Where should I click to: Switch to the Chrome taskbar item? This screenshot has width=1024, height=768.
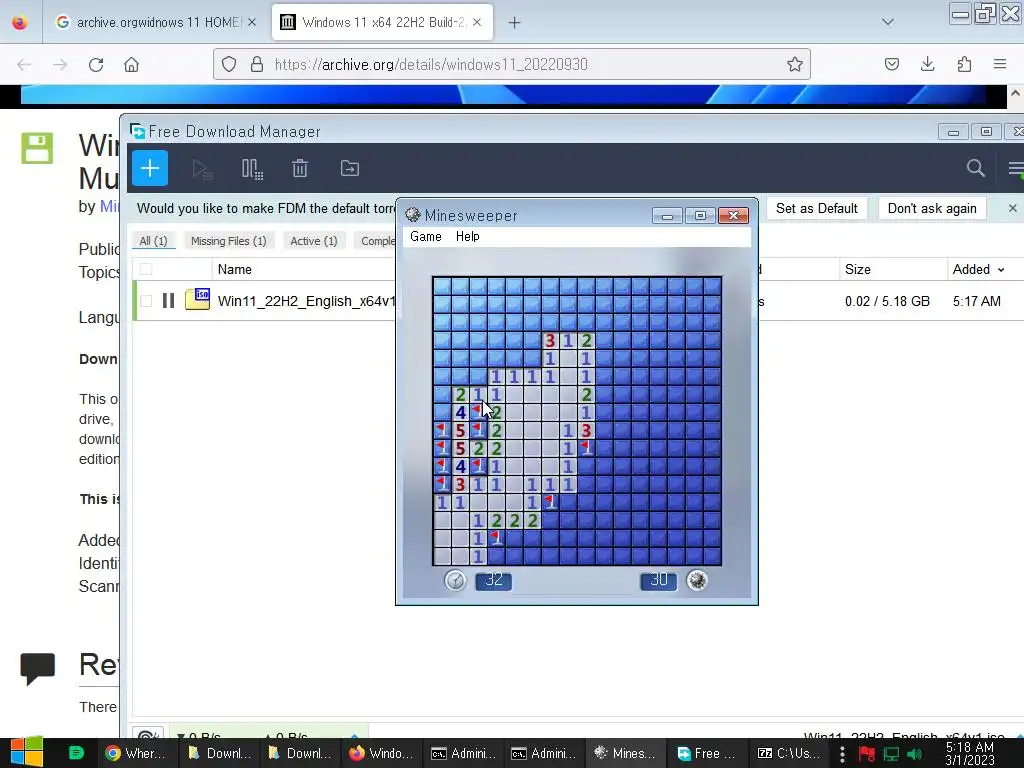[x=136, y=753]
